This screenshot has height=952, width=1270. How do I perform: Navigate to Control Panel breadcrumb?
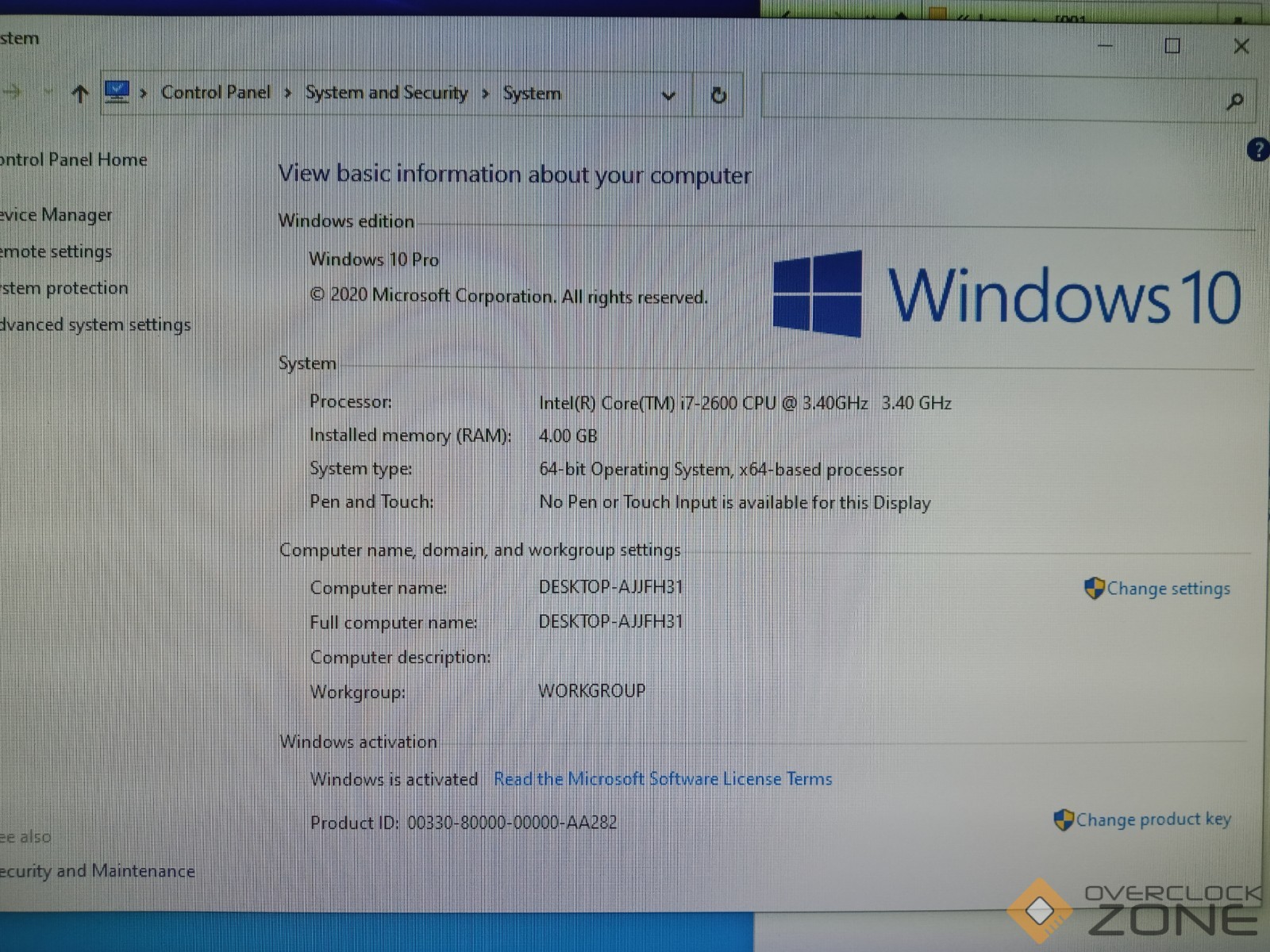pos(216,92)
